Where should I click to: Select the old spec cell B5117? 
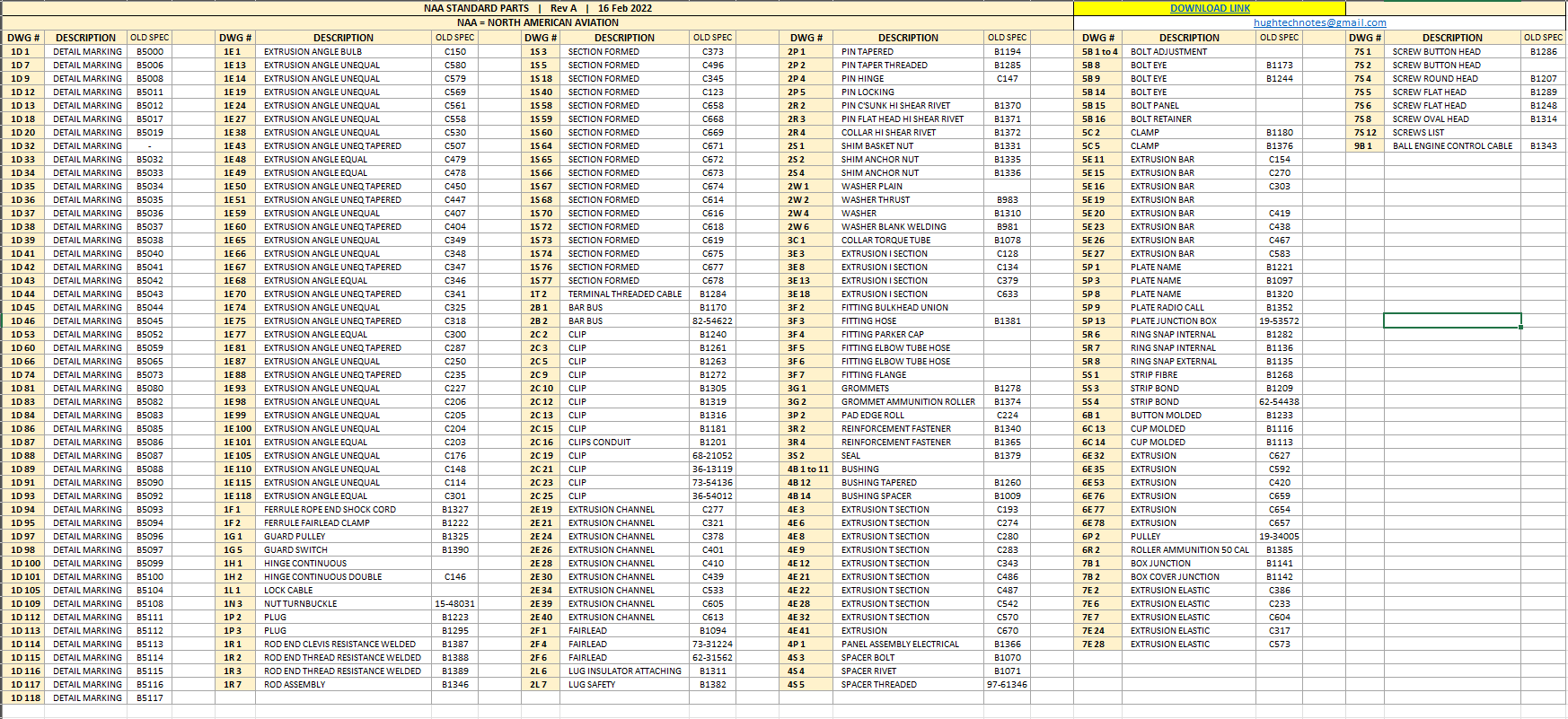pyautogui.click(x=150, y=697)
